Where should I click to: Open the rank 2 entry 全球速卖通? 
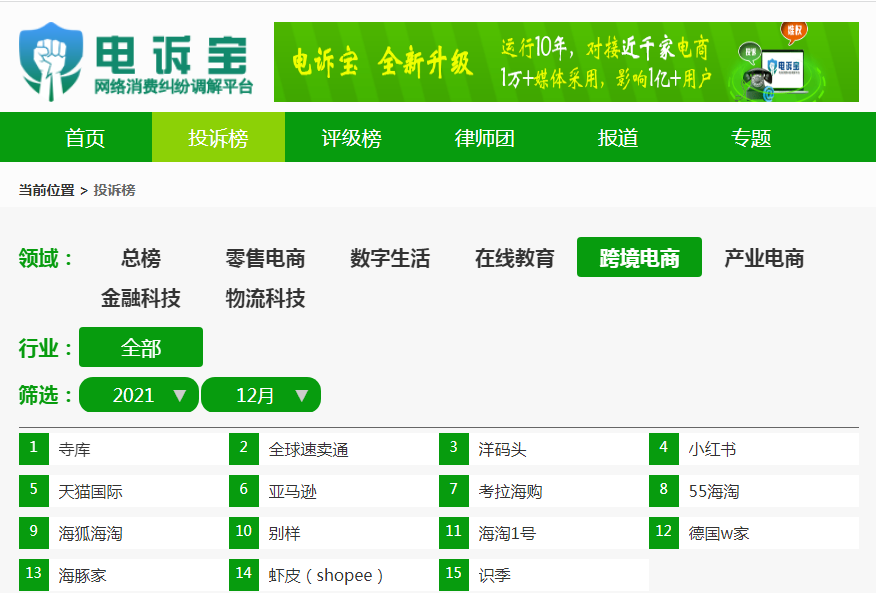(334, 449)
